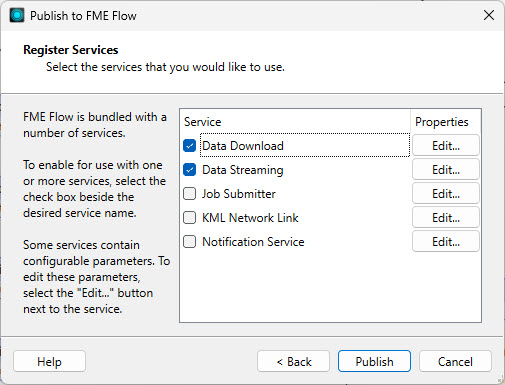Click the Service column header
The height and width of the screenshot is (385, 505).
202,122
